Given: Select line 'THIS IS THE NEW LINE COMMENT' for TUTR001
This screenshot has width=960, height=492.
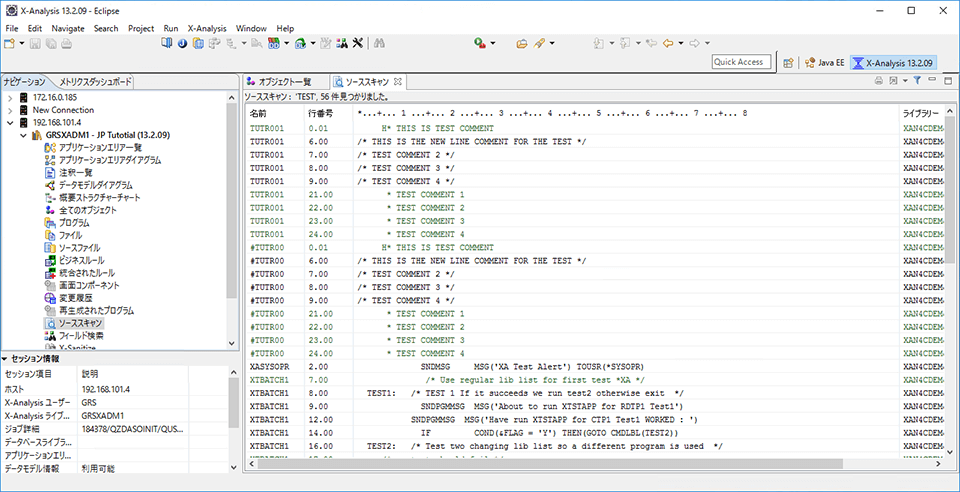Looking at the screenshot, I should (x=472, y=141).
